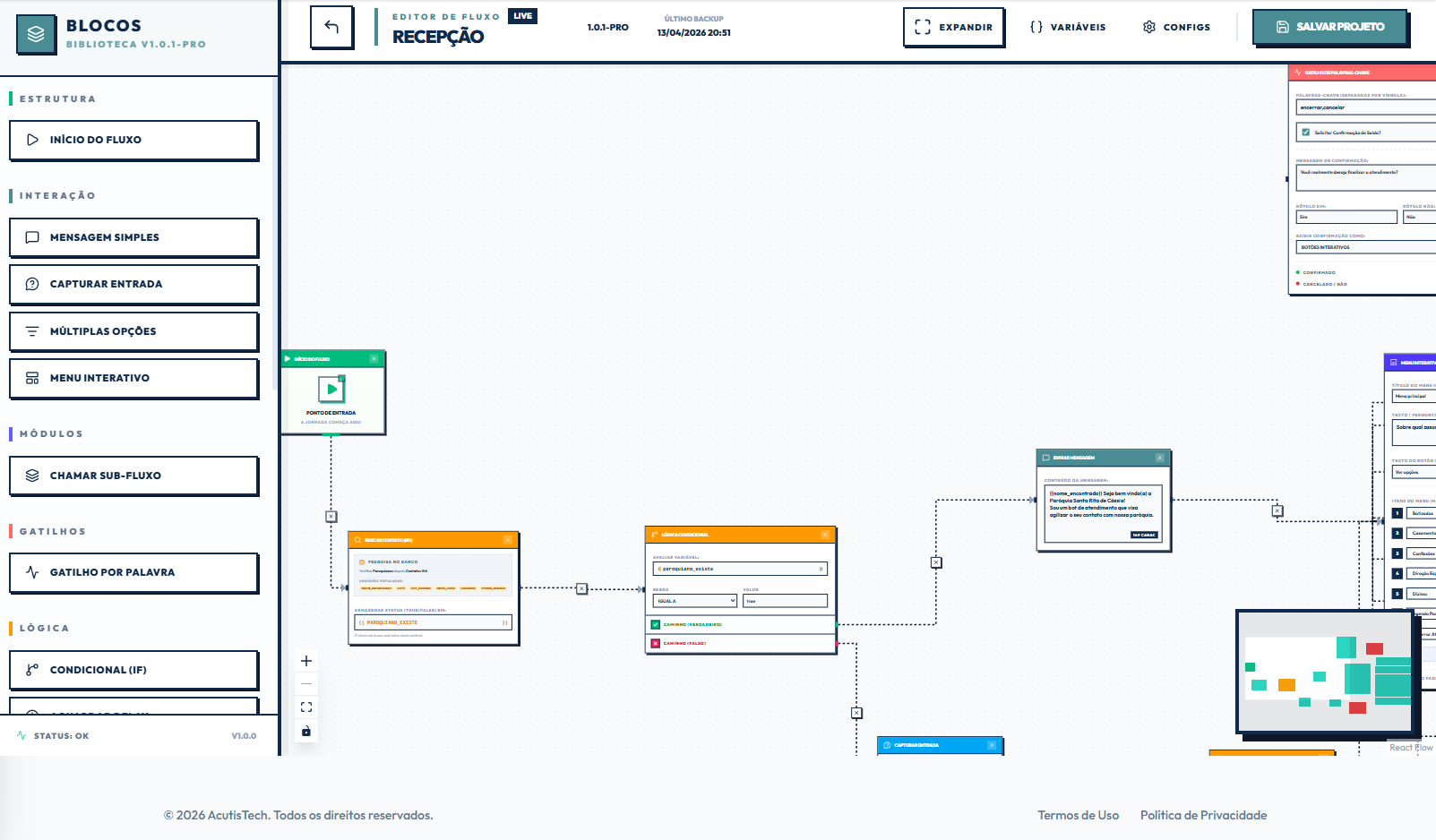Select the Início do Fluxo block
Viewport: 1436px width, 840px height.
coord(133,140)
